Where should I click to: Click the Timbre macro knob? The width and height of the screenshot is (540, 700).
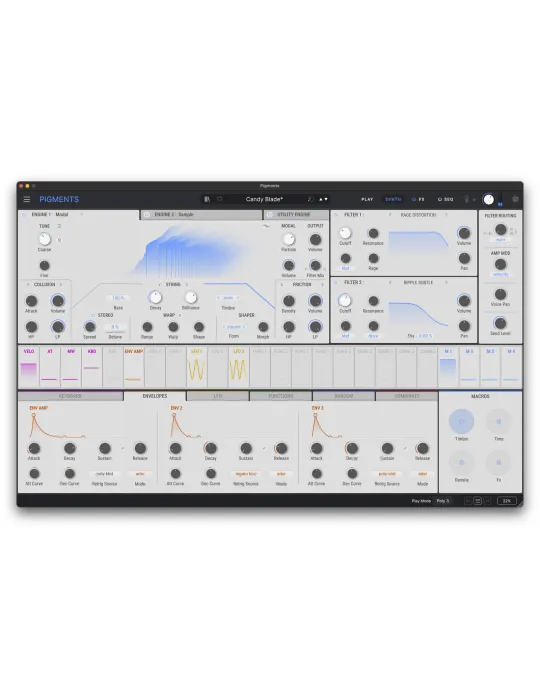461,421
